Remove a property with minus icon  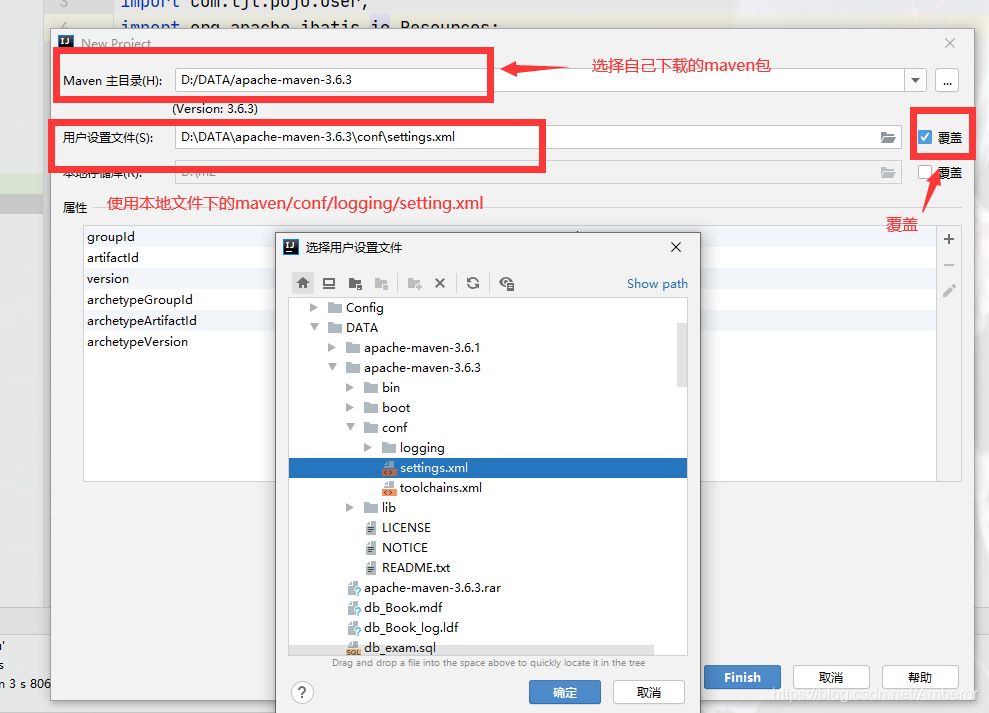click(949, 265)
